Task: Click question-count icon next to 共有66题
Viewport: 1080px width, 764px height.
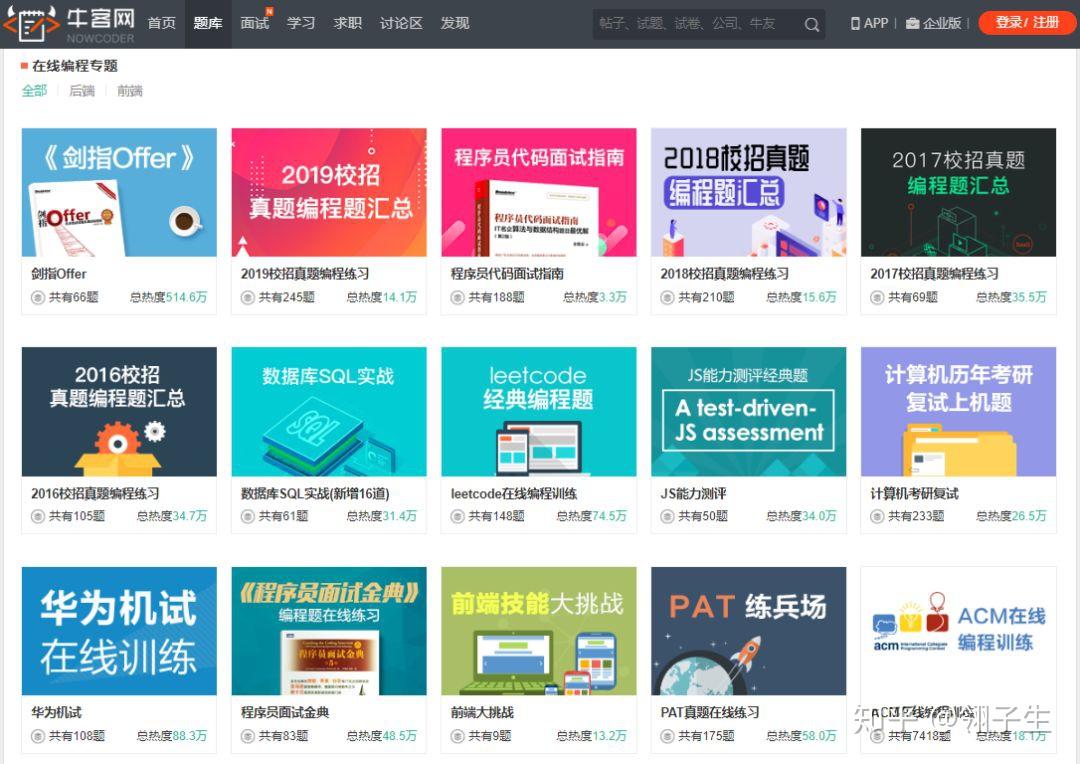Action: pos(37,298)
